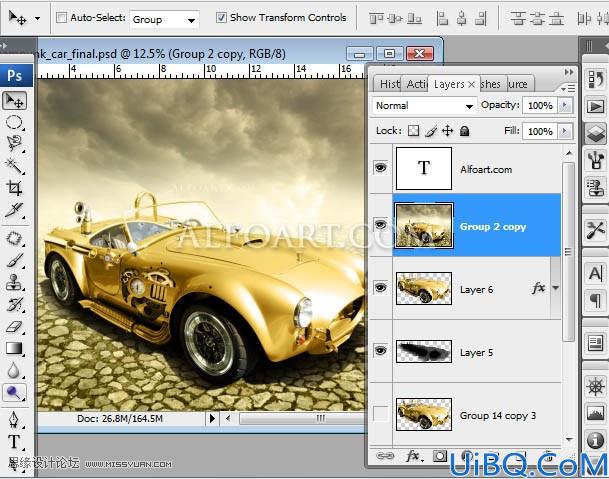This screenshot has width=609, height=479.
Task: Select the Brush tool
Action: (x=15, y=260)
